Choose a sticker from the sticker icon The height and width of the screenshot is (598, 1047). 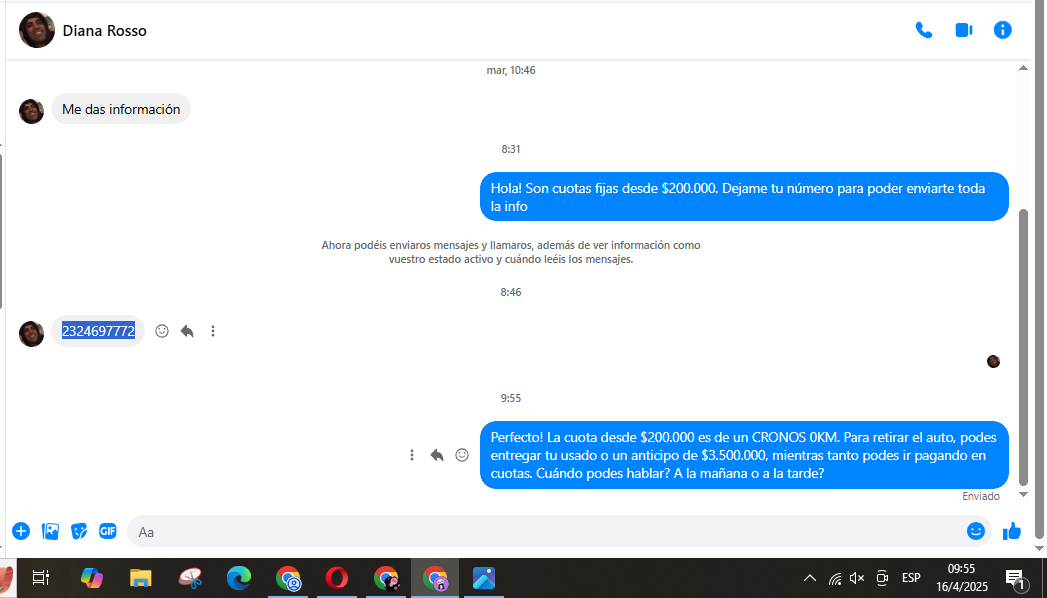pyautogui.click(x=79, y=531)
